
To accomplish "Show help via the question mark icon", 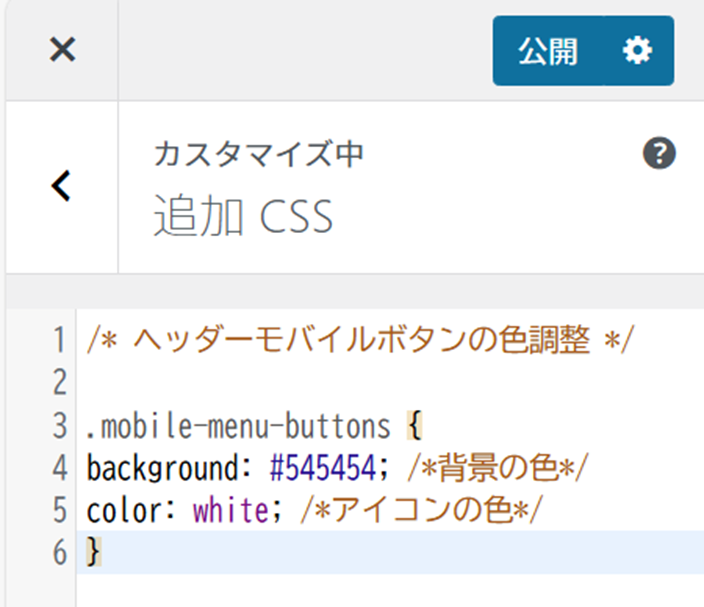I will (659, 154).
